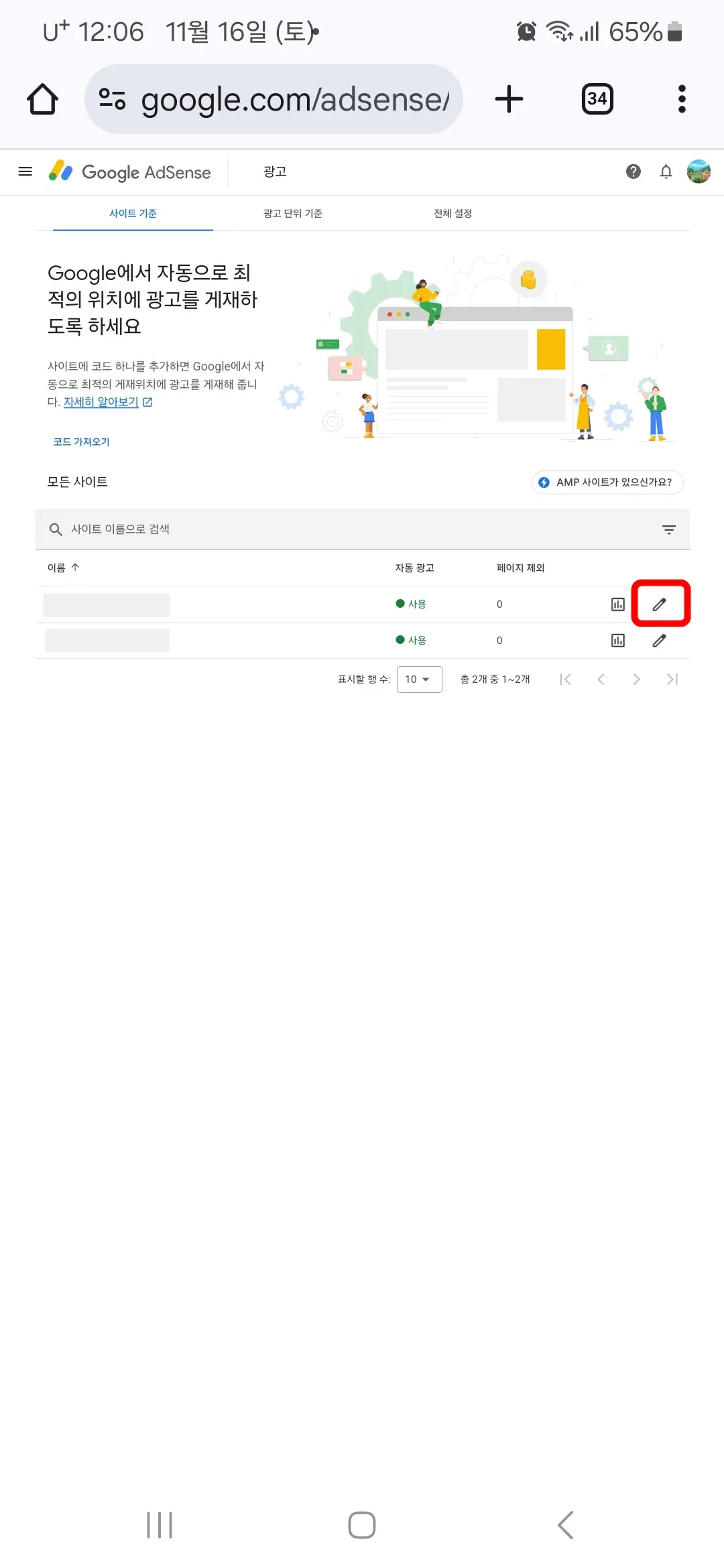Open the report icon for the second site
Image resolution: width=724 pixels, height=1568 pixels.
coord(617,641)
